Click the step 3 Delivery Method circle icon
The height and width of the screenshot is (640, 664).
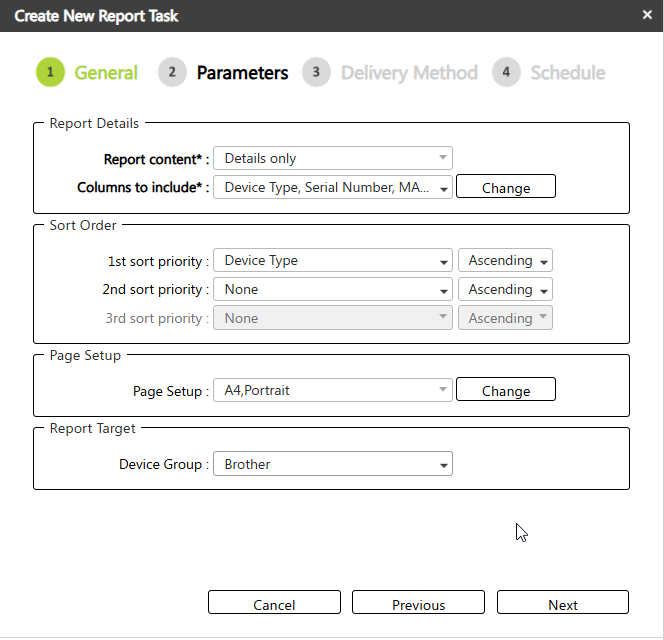pyautogui.click(x=316, y=73)
